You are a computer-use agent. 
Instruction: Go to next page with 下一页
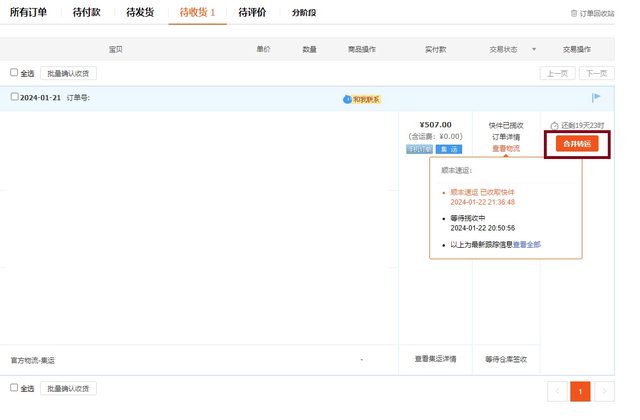(x=596, y=73)
